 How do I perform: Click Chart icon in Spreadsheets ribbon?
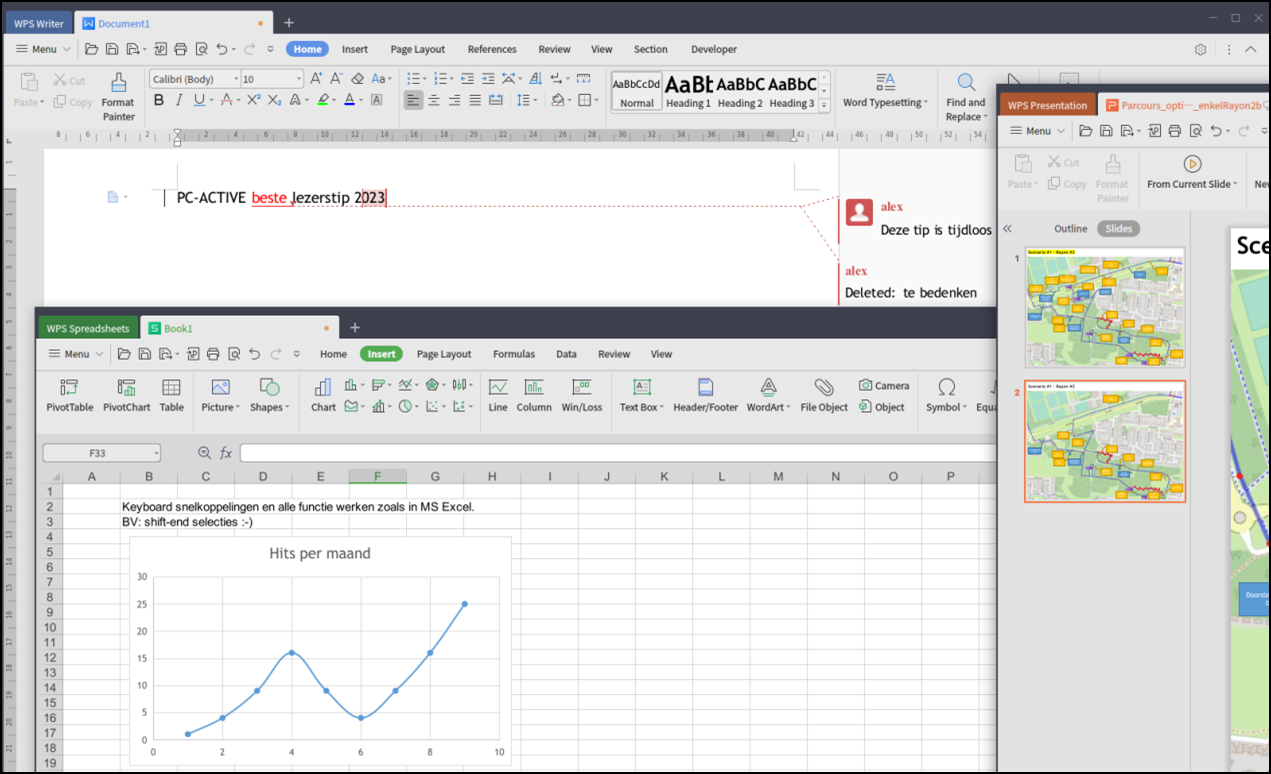pyautogui.click(x=323, y=395)
